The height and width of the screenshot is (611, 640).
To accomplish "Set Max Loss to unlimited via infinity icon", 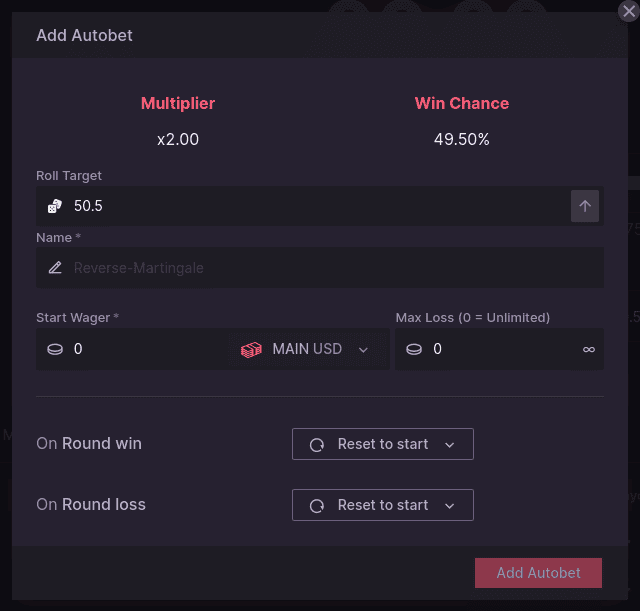I will click(589, 349).
